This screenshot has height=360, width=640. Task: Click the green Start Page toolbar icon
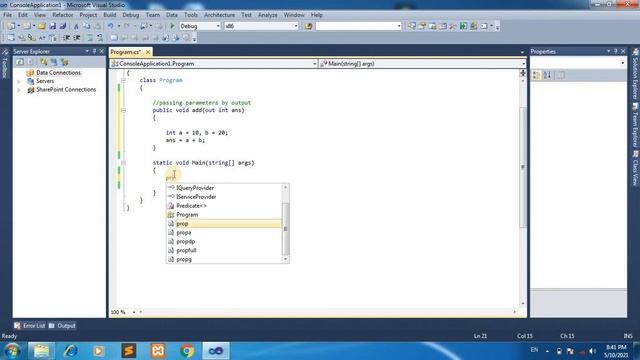[463, 26]
